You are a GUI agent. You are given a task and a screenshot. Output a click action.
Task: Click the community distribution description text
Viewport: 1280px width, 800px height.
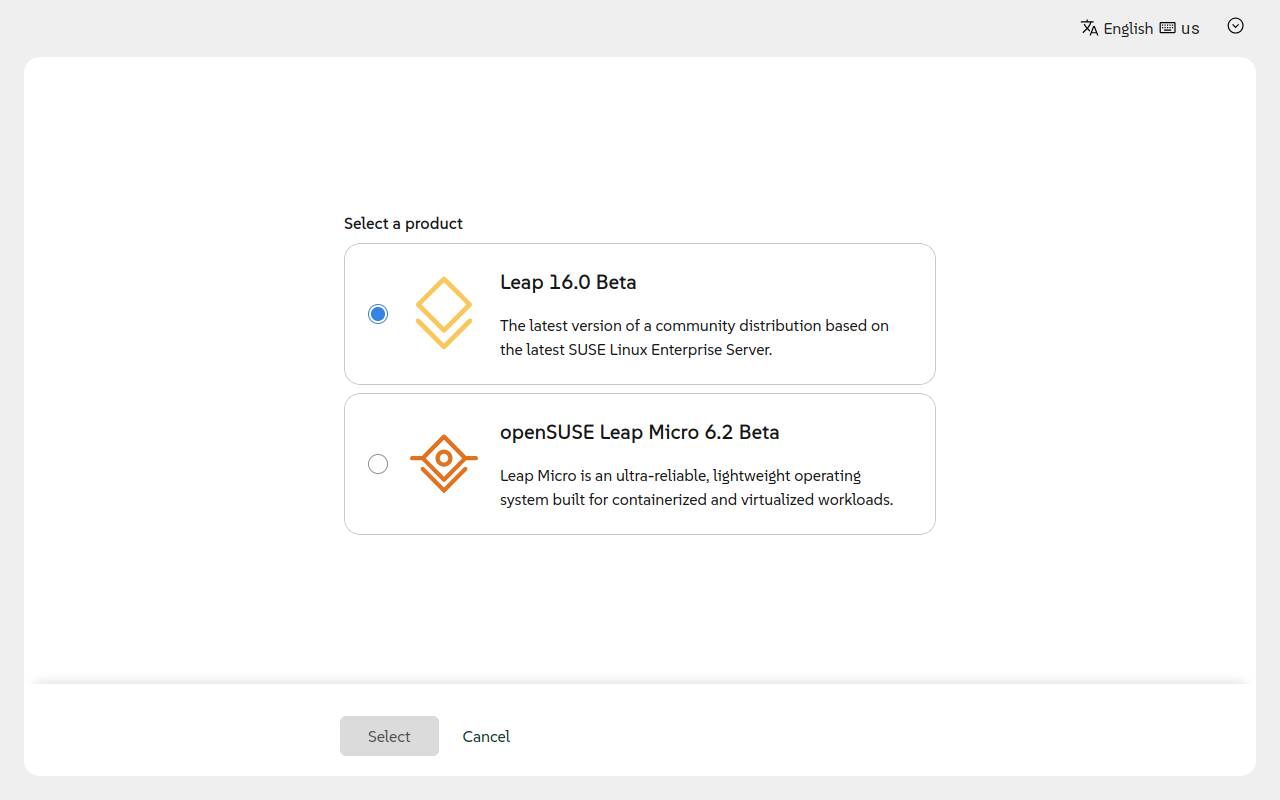(694, 326)
